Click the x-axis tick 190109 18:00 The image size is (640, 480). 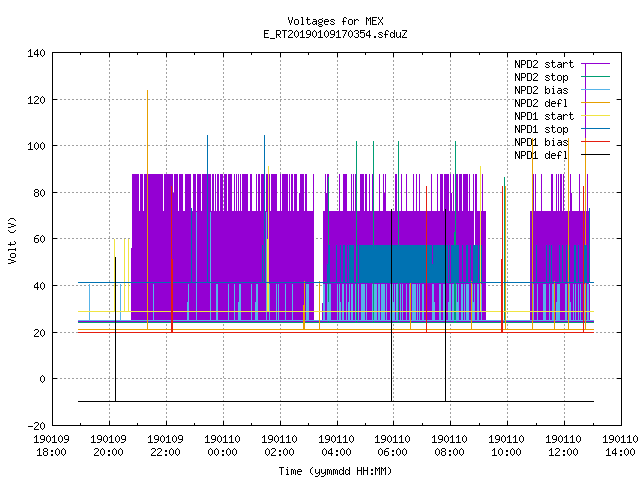(x=51, y=446)
